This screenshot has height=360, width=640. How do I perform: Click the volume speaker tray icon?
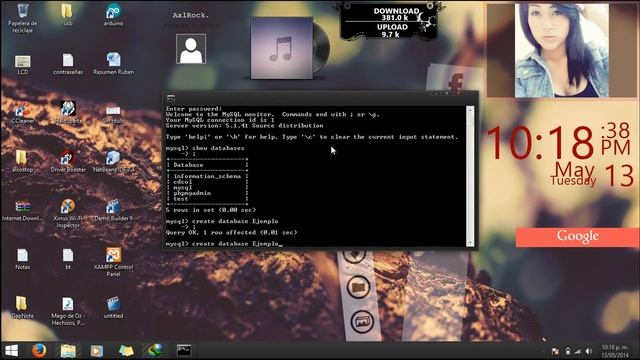[x=589, y=351]
